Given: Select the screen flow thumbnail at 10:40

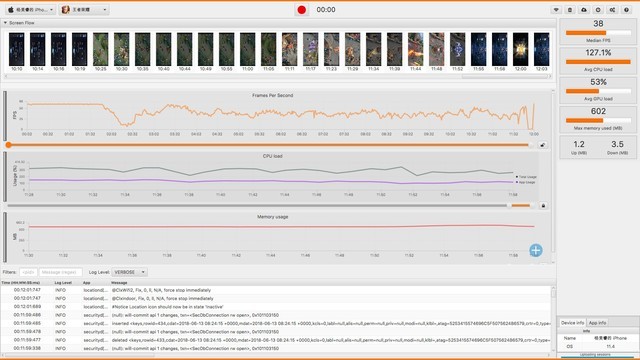Looking at the screenshot, I should [x=164, y=49].
